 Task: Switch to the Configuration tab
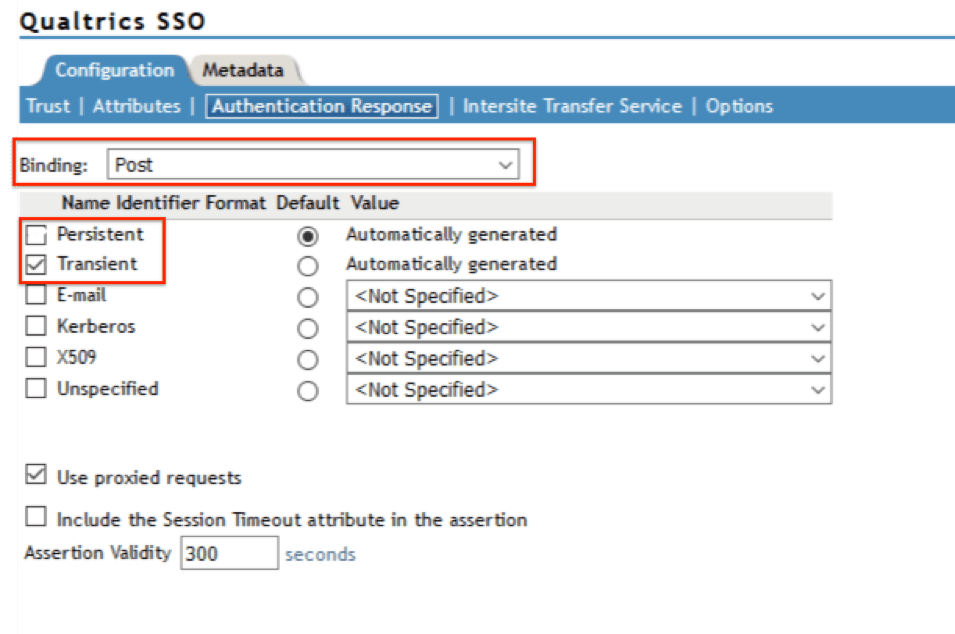(116, 70)
